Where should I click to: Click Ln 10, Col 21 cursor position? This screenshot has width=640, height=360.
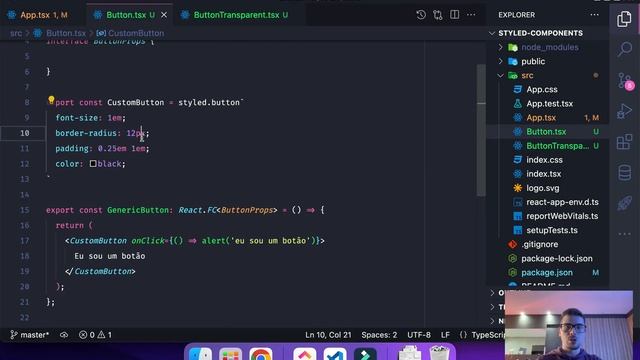click(x=328, y=335)
